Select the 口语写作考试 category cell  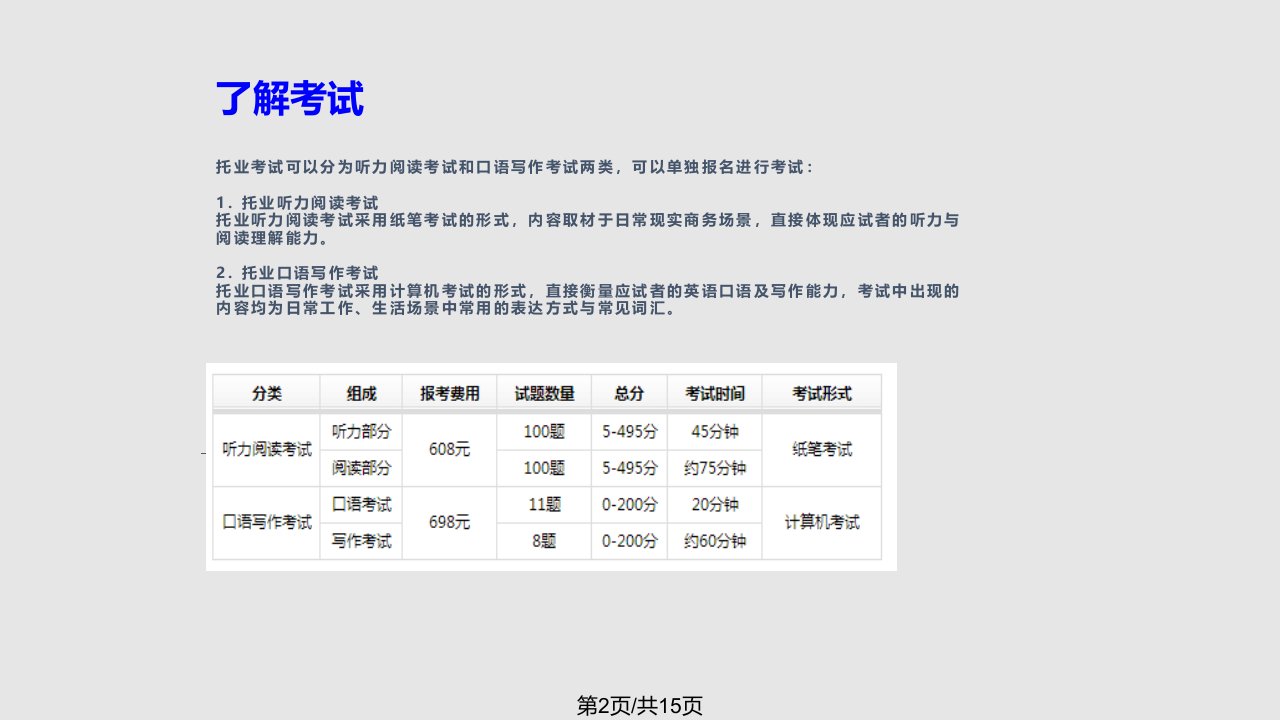(x=266, y=522)
